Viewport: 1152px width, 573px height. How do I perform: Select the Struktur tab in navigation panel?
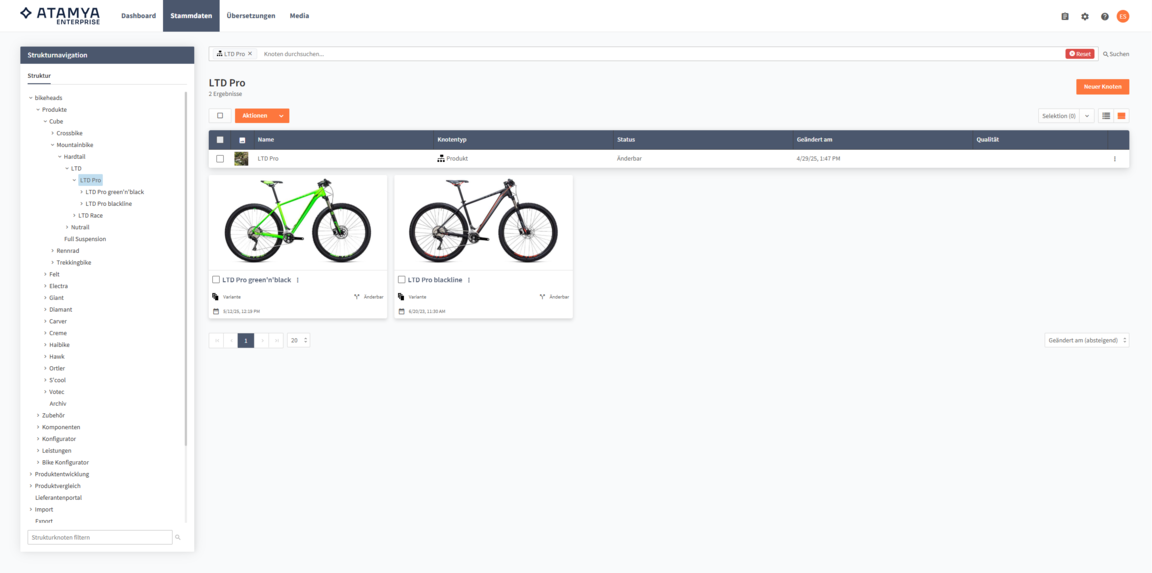coord(39,76)
